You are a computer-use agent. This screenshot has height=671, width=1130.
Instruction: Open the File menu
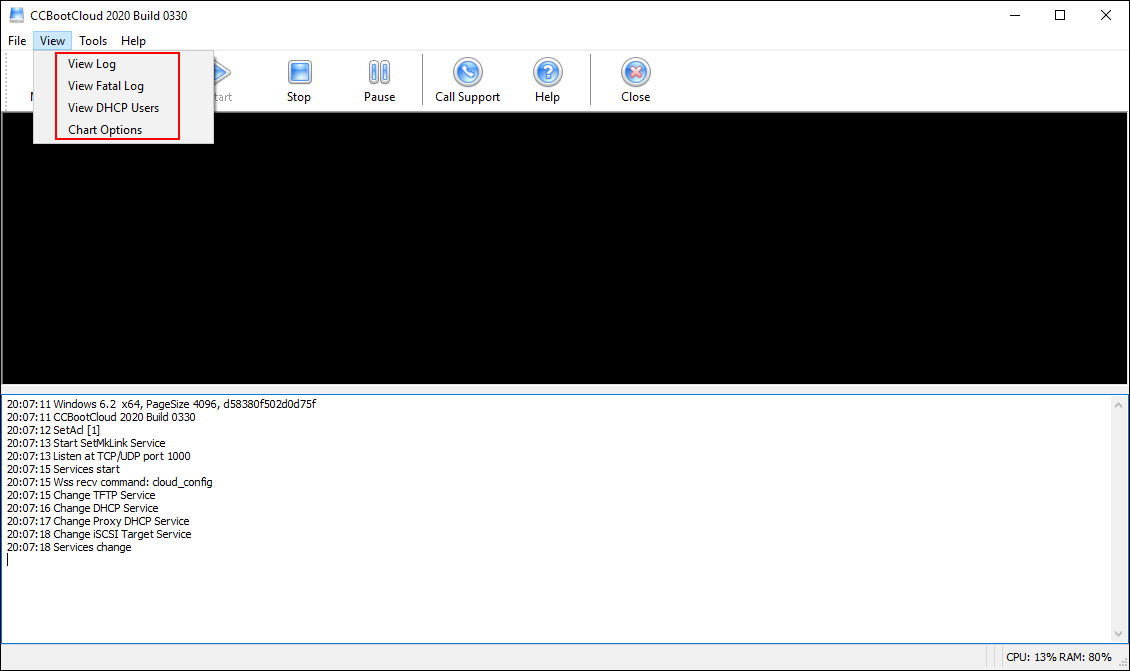(x=16, y=40)
